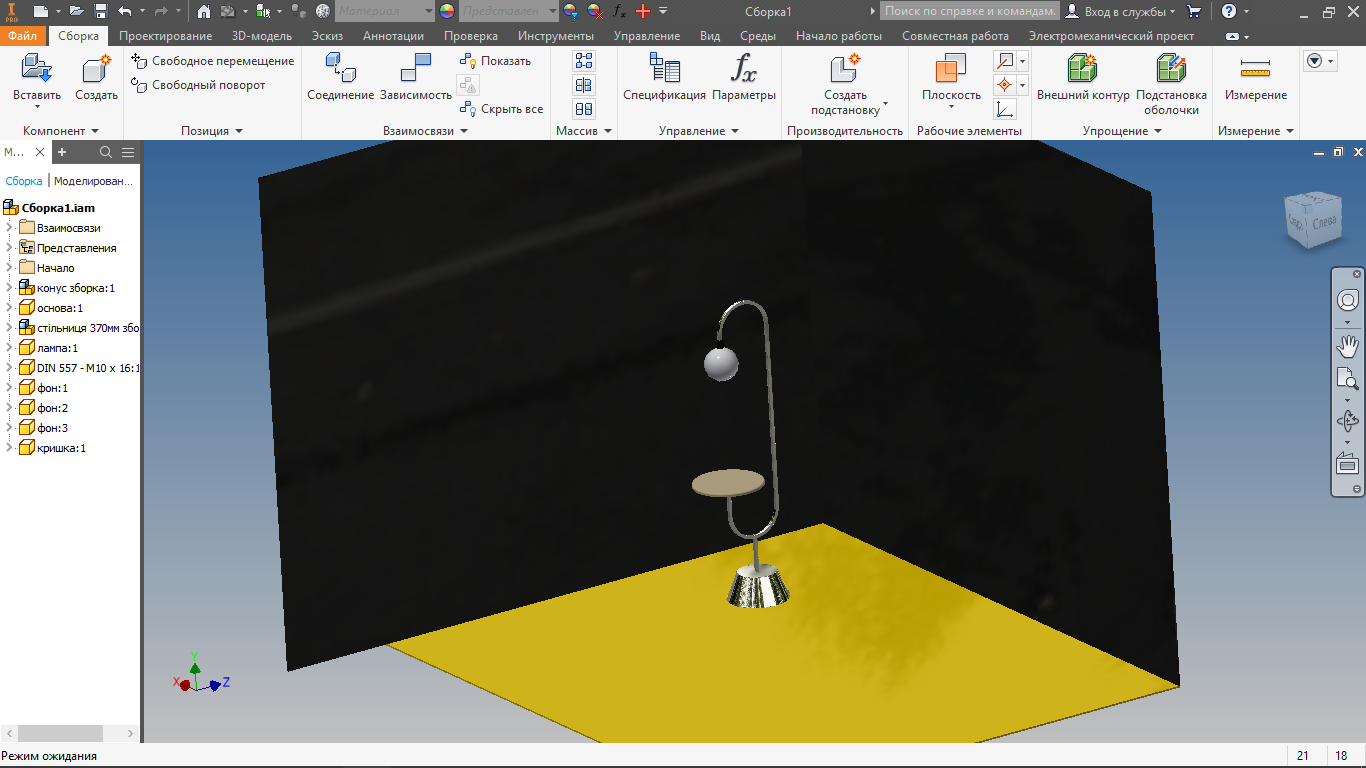The height and width of the screenshot is (768, 1366).
Task: Switch to Моделирование browser view
Action: click(x=93, y=181)
